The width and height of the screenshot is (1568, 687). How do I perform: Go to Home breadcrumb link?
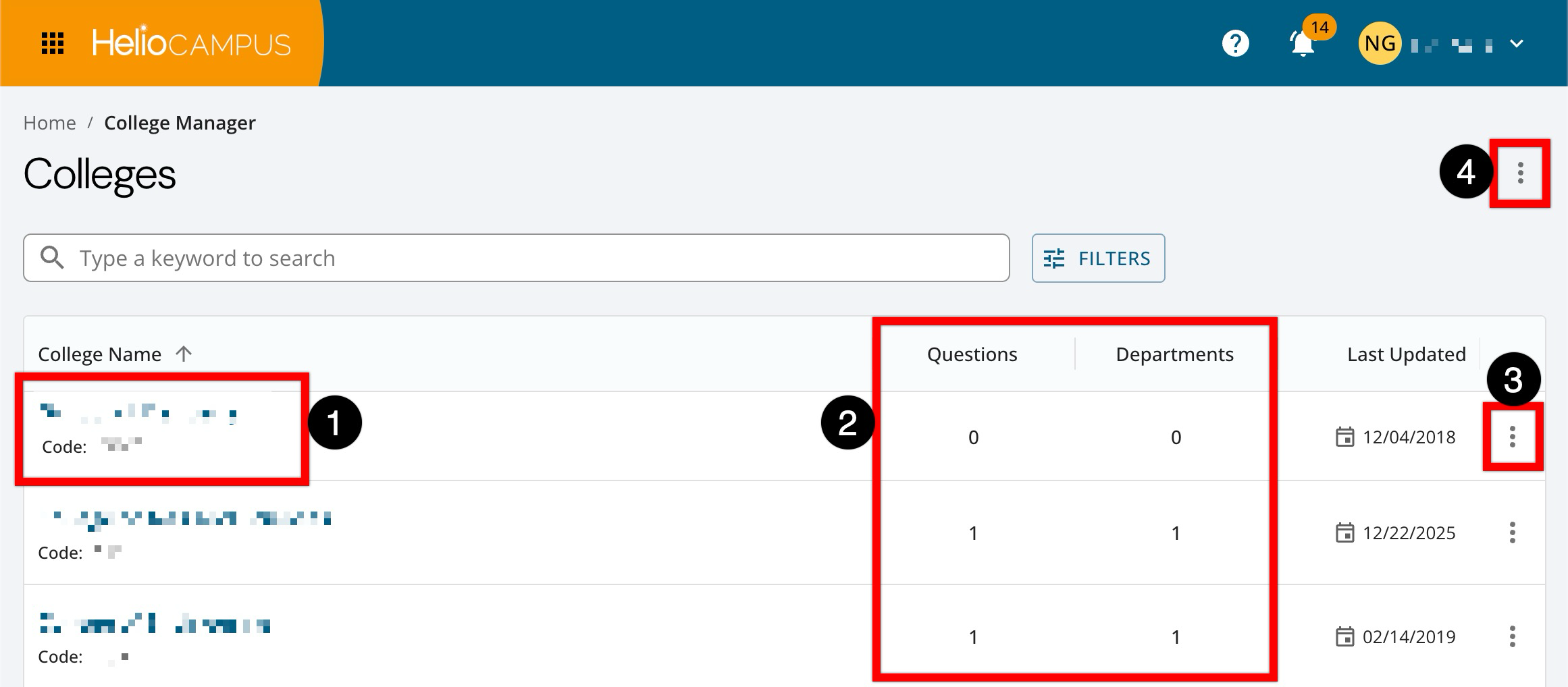49,123
